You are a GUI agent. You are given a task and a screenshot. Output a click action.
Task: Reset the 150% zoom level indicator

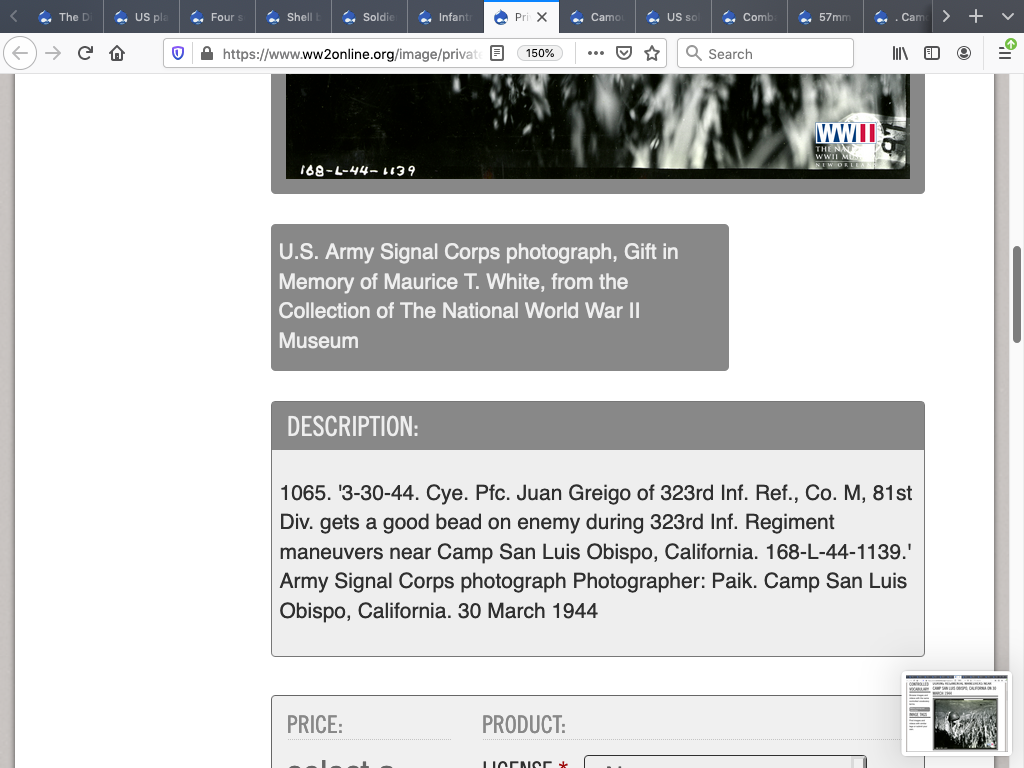[x=540, y=54]
